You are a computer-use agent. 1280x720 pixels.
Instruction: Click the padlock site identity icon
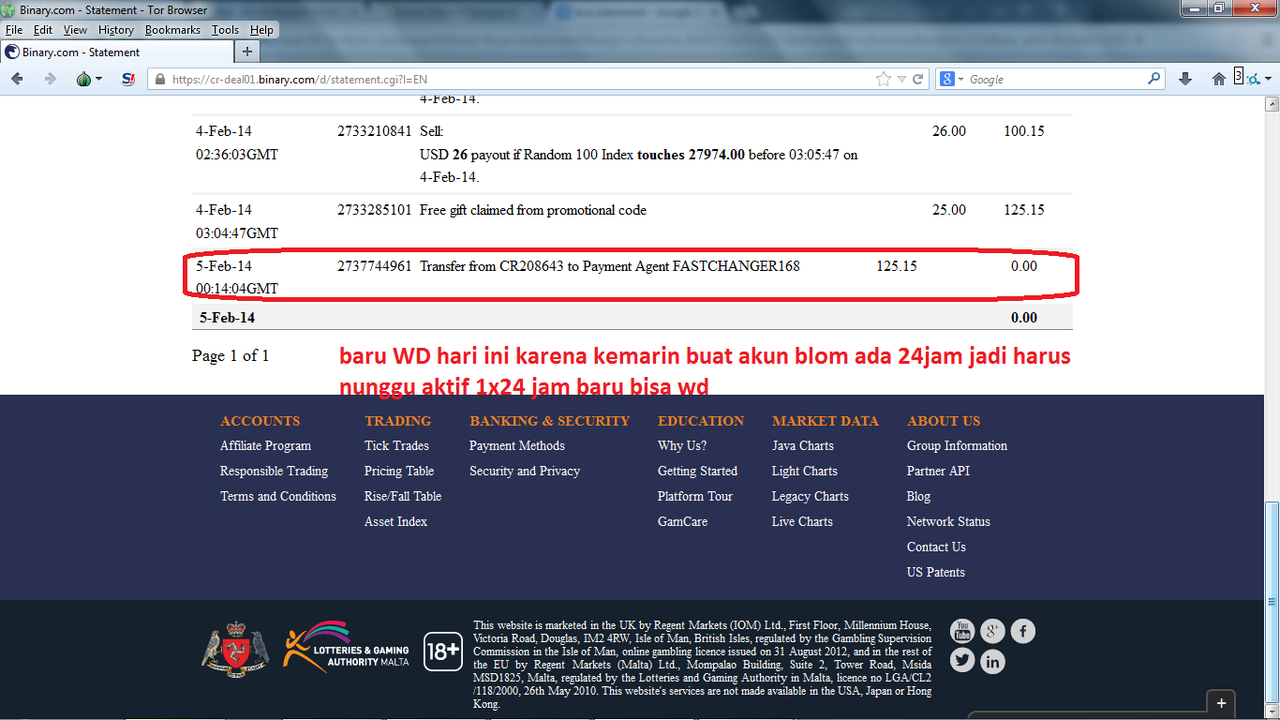160,79
